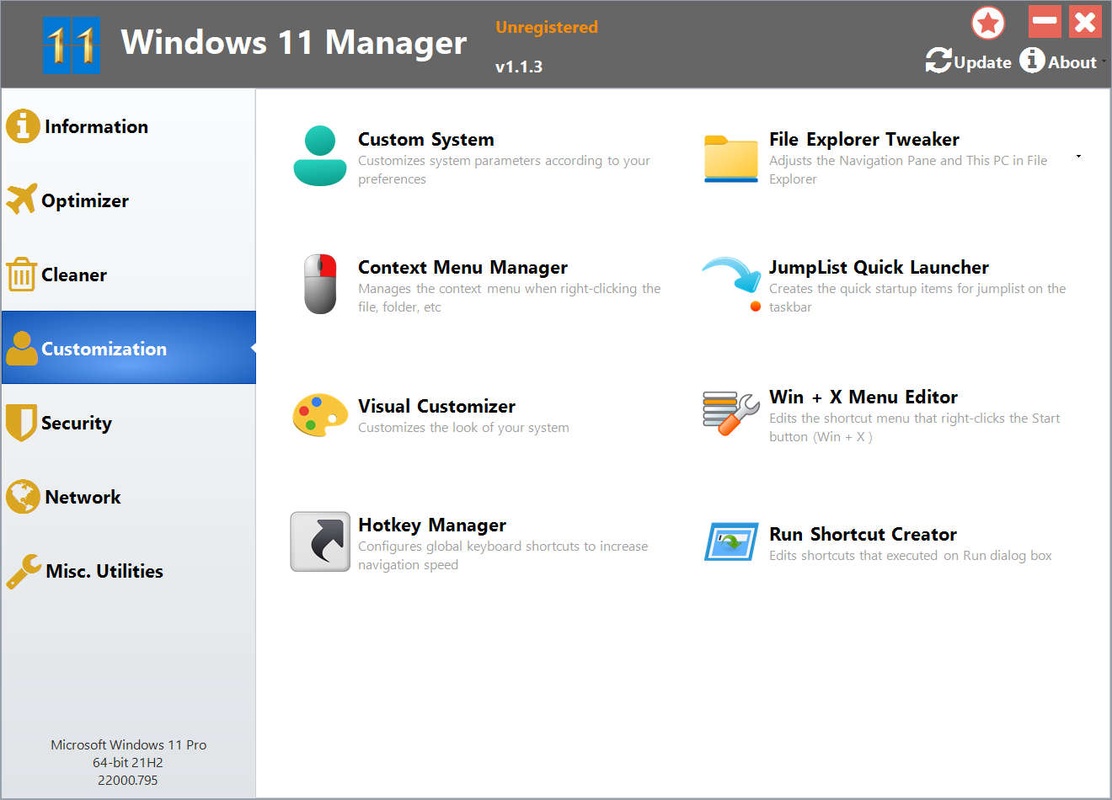Open Visual Customizer title link
The image size is (1112, 800).
coord(436,406)
